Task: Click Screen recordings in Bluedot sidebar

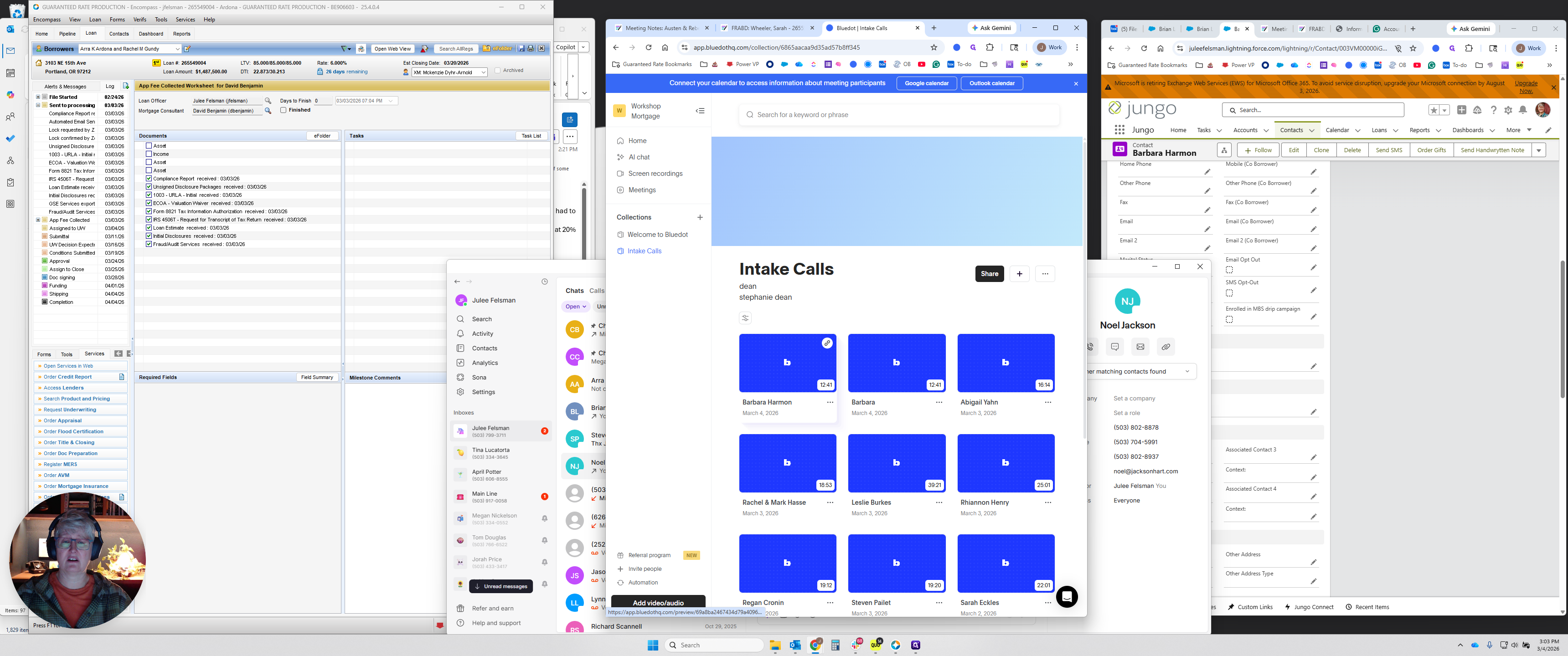Action: [655, 174]
